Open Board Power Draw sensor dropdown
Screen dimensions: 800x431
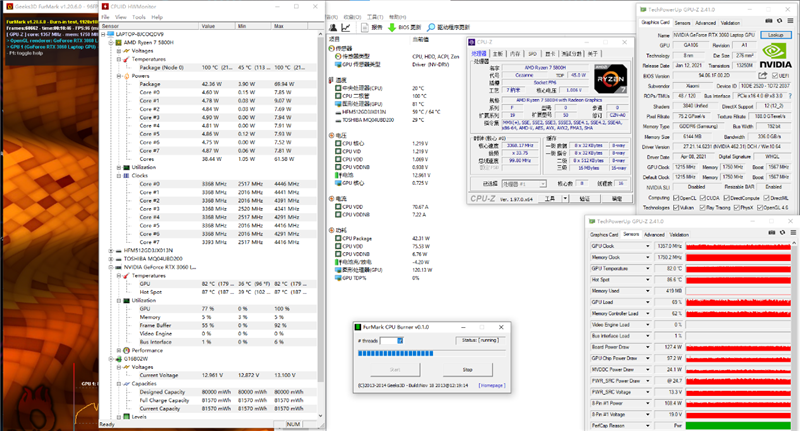pyautogui.click(x=648, y=347)
